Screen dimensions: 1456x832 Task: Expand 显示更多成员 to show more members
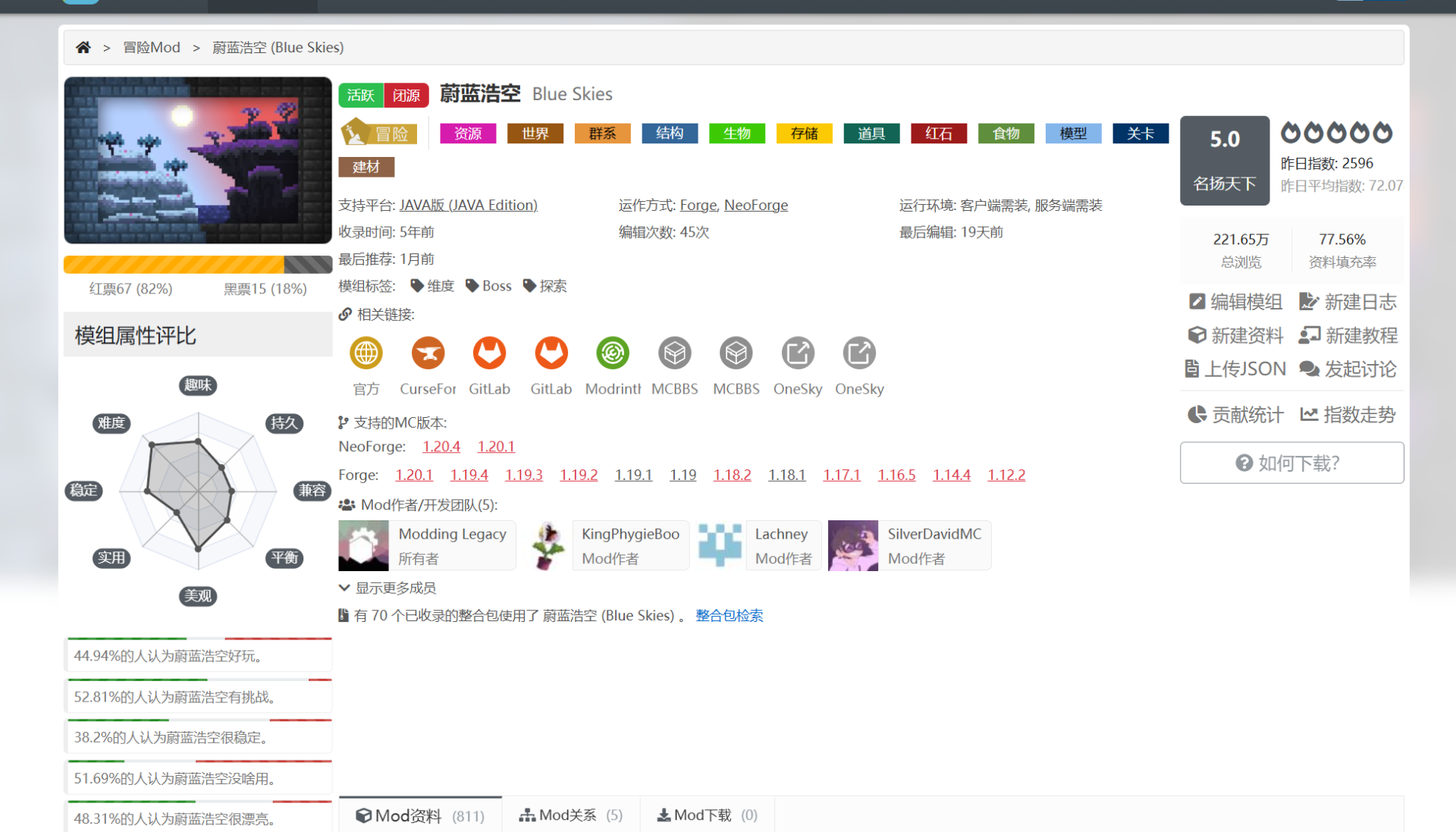click(388, 588)
